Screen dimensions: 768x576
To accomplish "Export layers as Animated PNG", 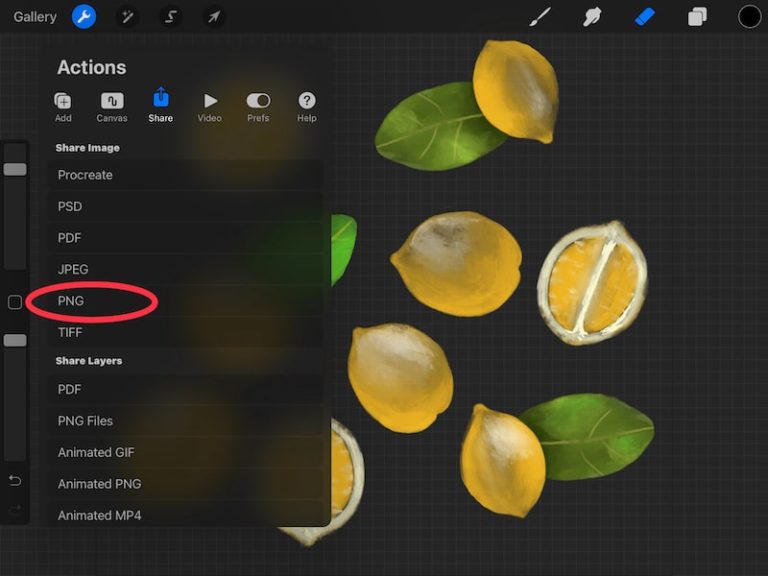I will 185,483.
